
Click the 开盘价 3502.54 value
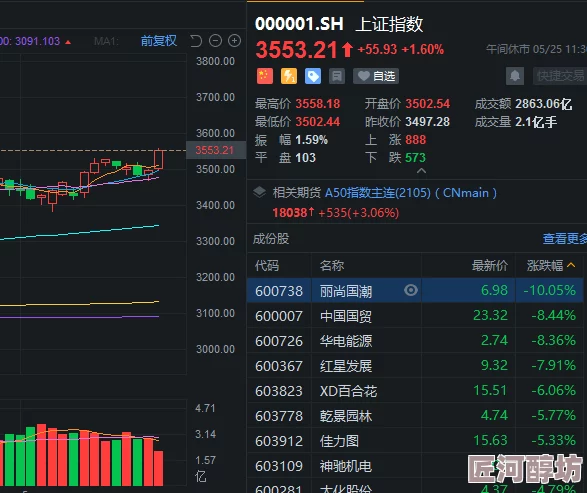[428, 104]
